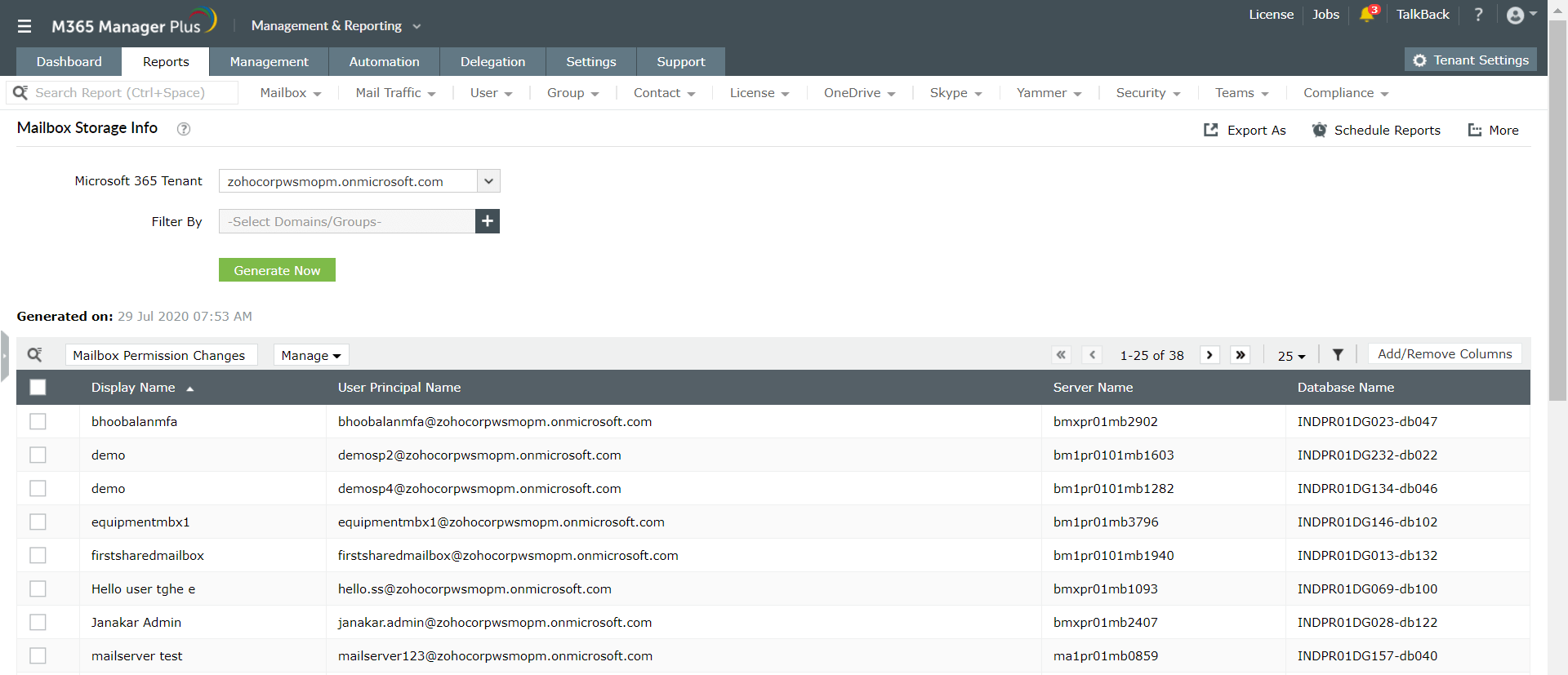Open the hamburger navigation menu
Image resolution: width=1568 pixels, height=675 pixels.
point(24,26)
